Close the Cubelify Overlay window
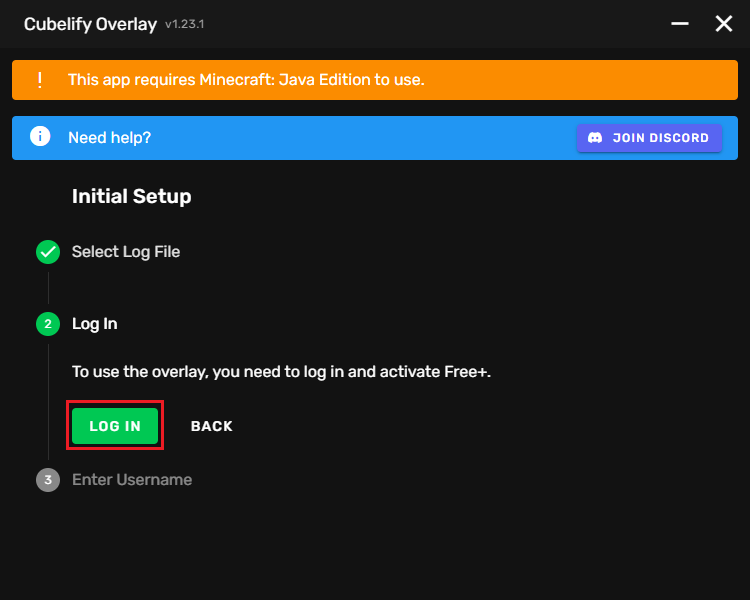This screenshot has width=750, height=600. point(724,24)
